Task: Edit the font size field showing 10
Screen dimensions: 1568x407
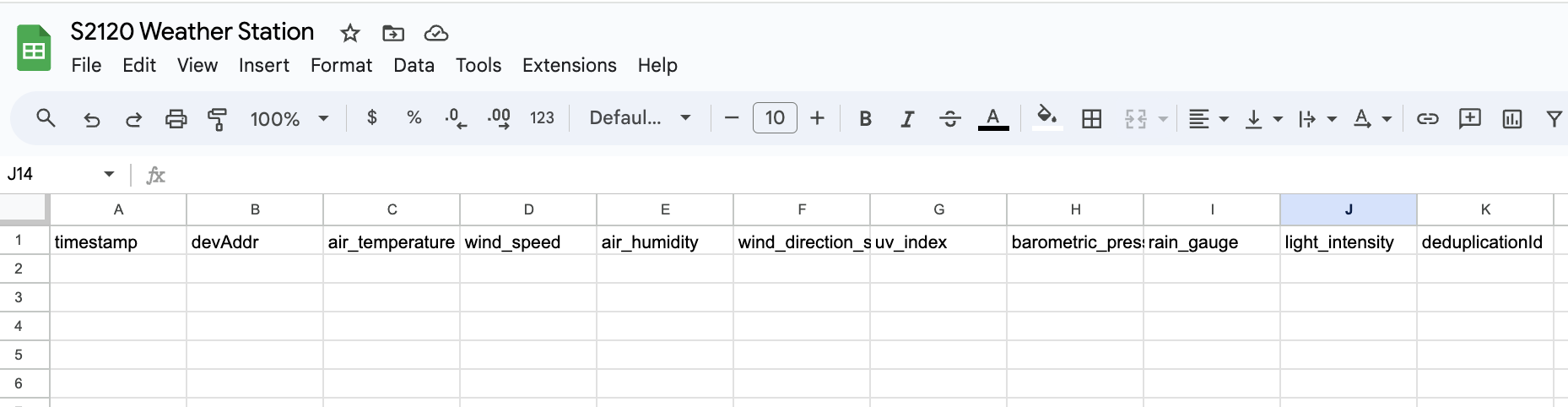Action: coord(775,118)
